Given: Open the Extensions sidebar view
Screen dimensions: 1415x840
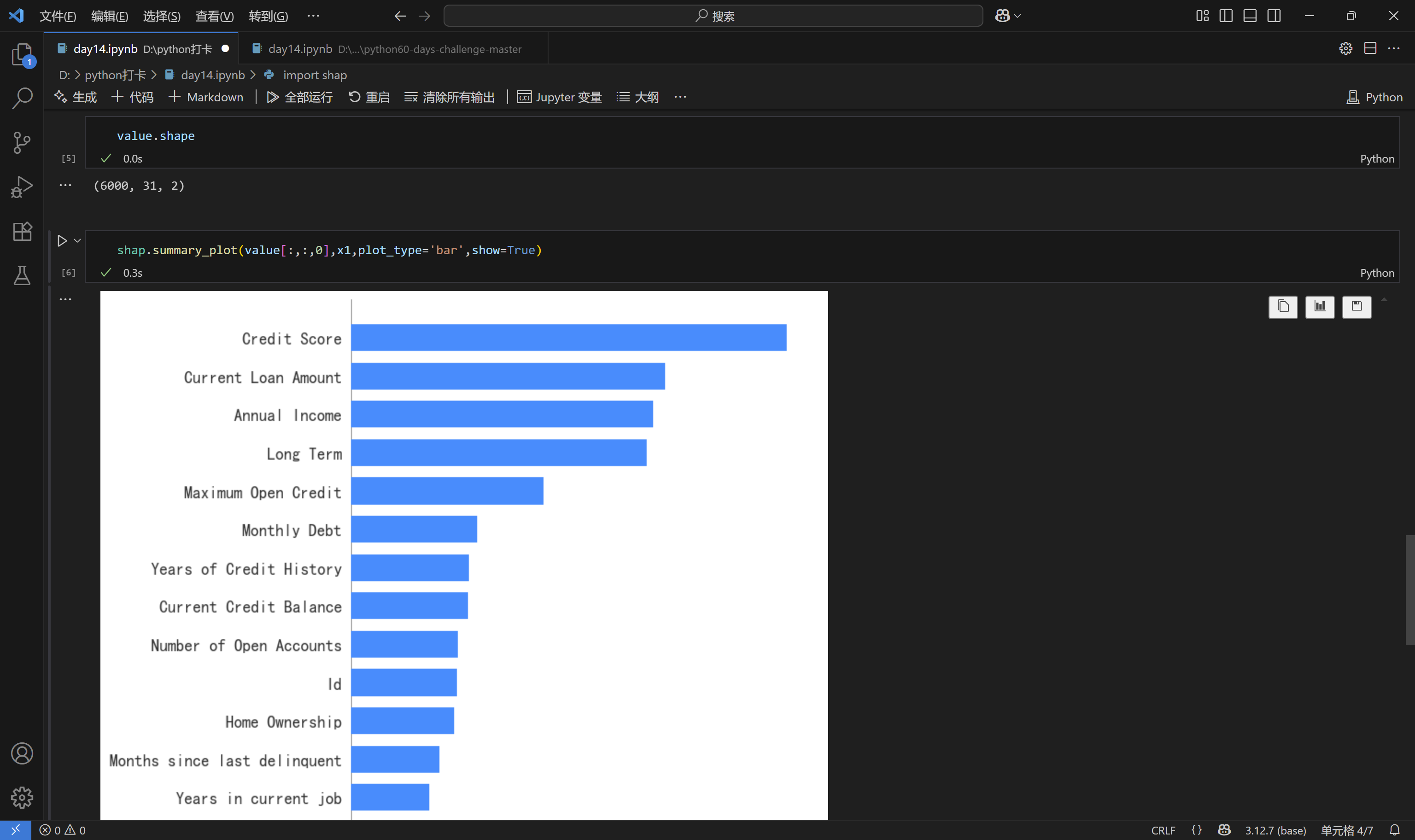Looking at the screenshot, I should 22,231.
